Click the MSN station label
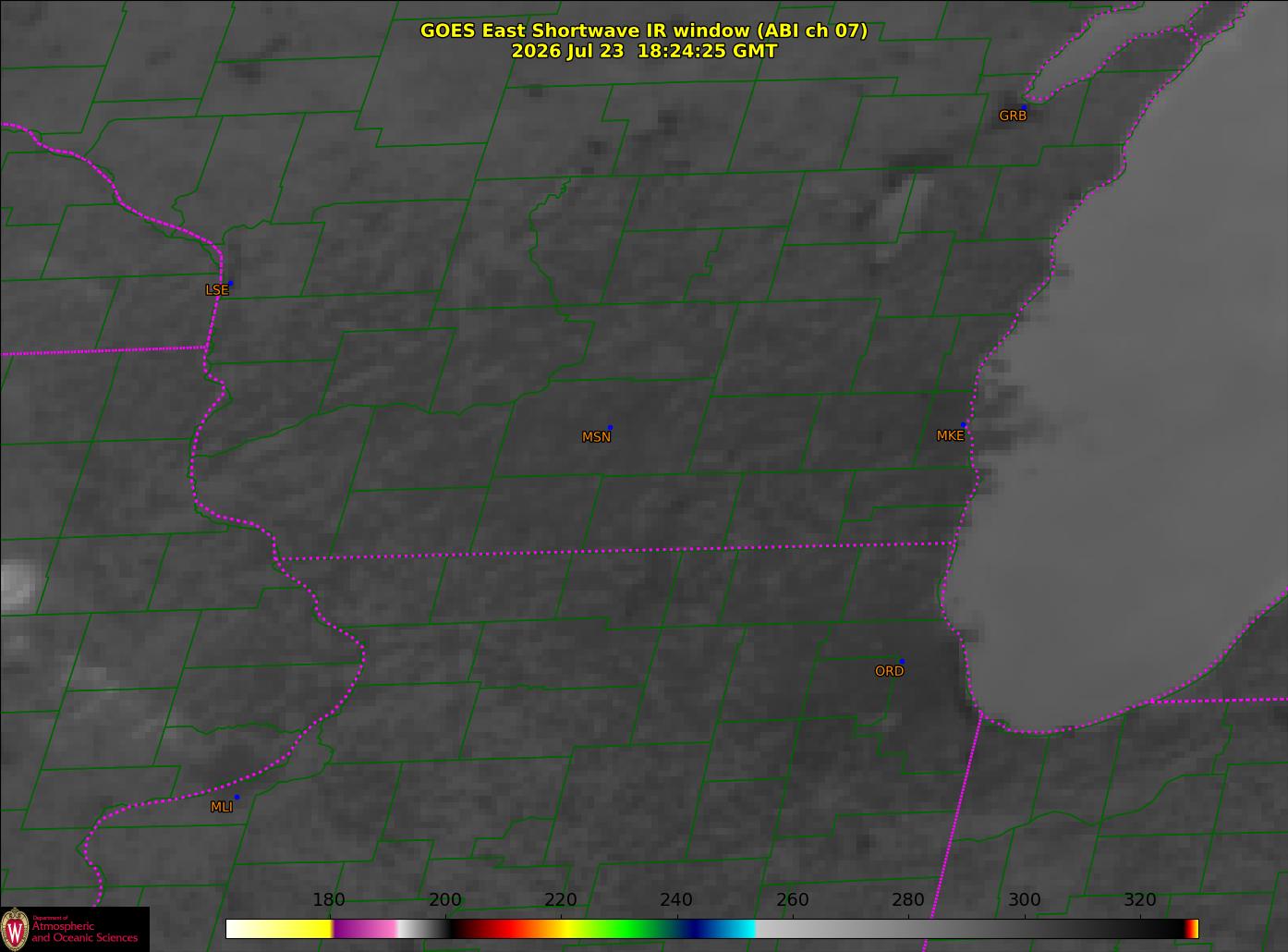1288x952 pixels. tap(596, 437)
